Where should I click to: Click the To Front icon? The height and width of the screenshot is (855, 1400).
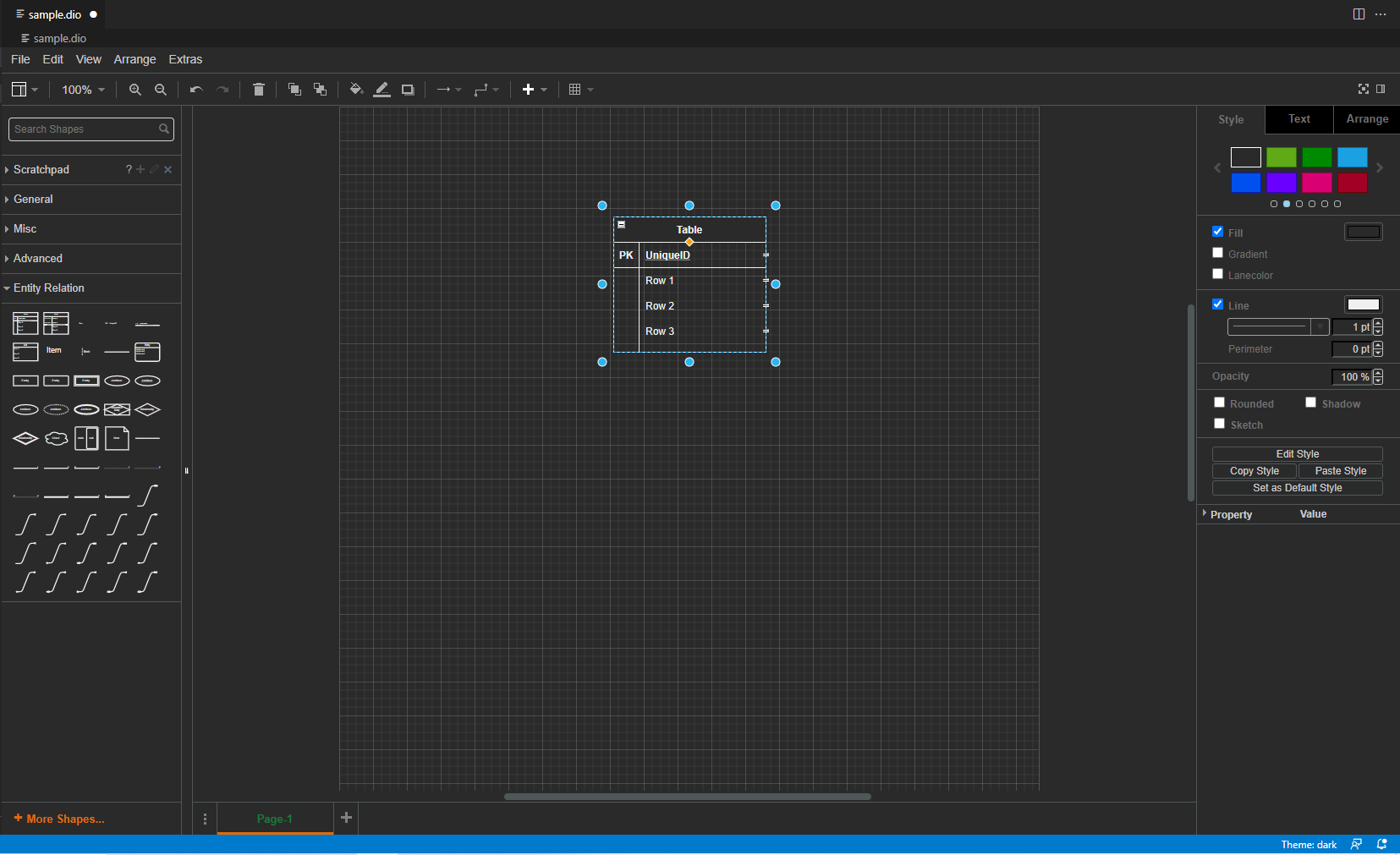coord(294,90)
